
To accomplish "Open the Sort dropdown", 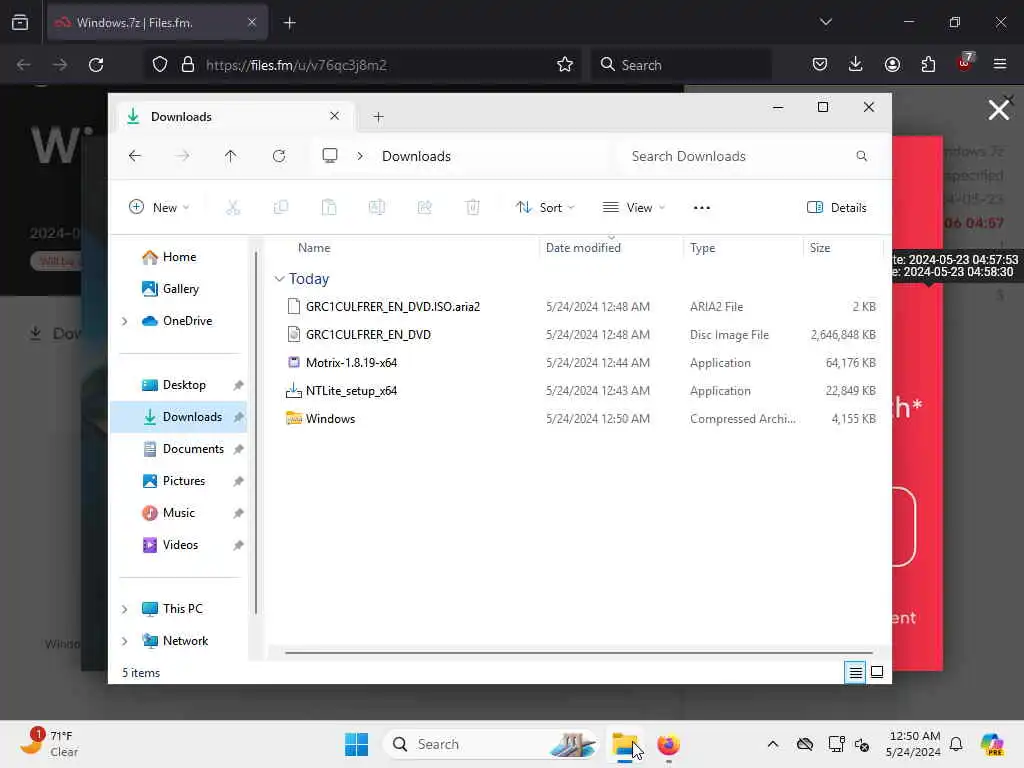I will tap(544, 208).
